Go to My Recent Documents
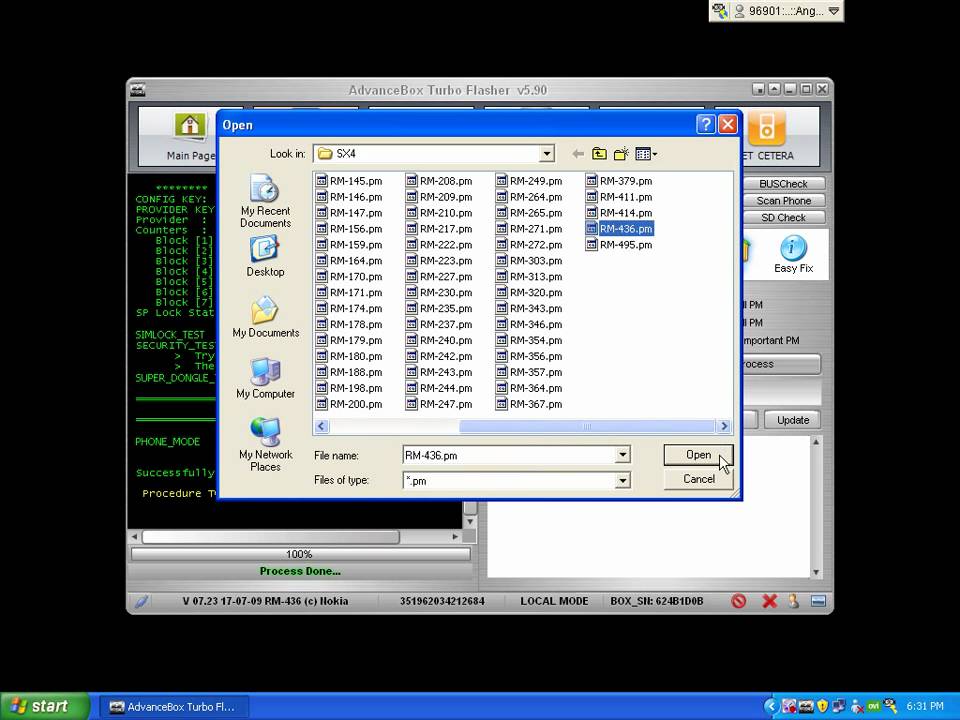 tap(266, 201)
